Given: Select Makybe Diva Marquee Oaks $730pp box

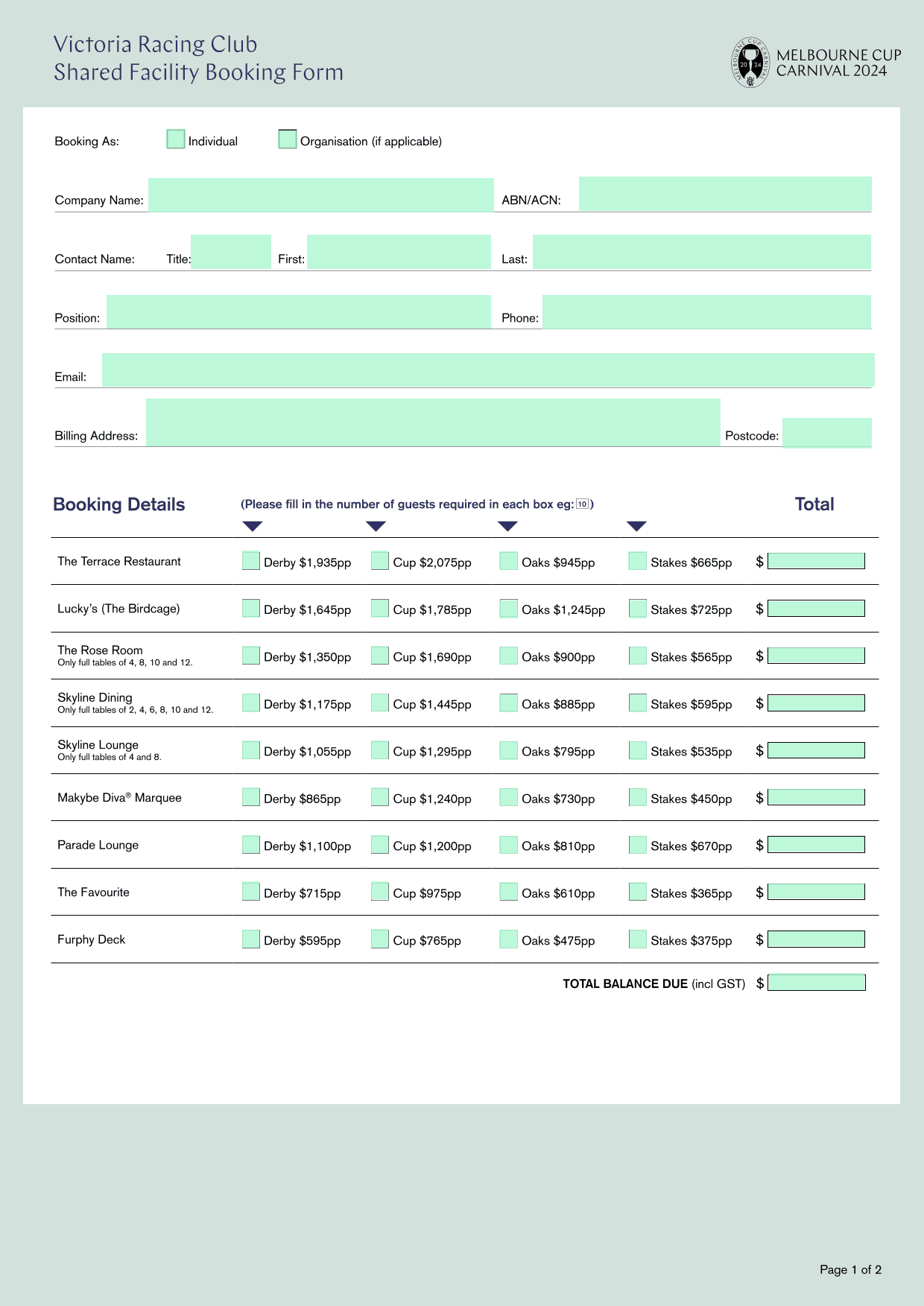Looking at the screenshot, I should (x=509, y=797).
